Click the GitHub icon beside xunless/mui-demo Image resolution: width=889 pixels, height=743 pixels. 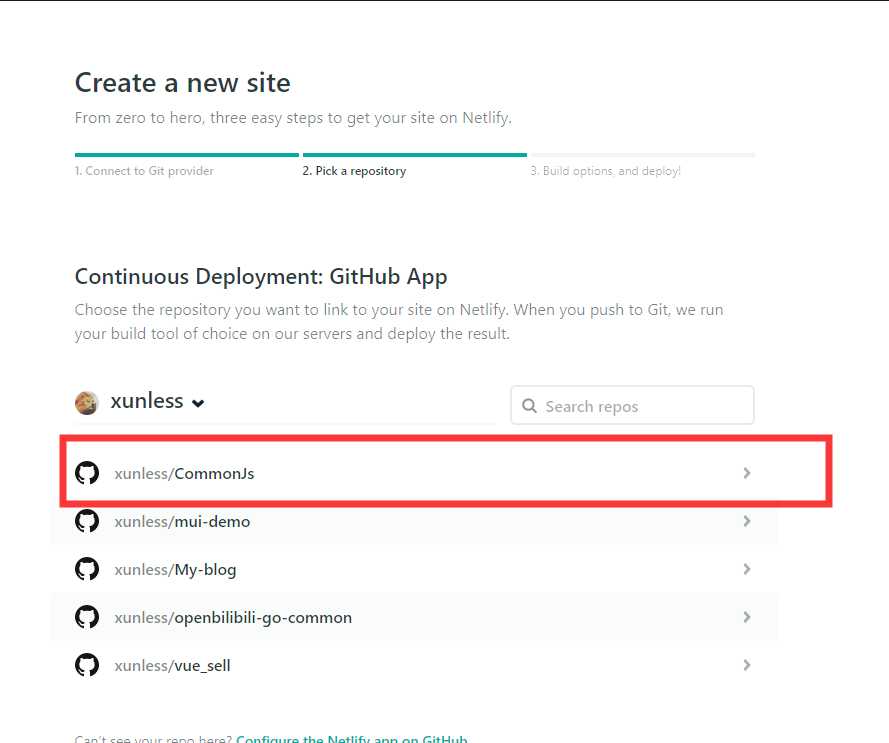coord(87,521)
